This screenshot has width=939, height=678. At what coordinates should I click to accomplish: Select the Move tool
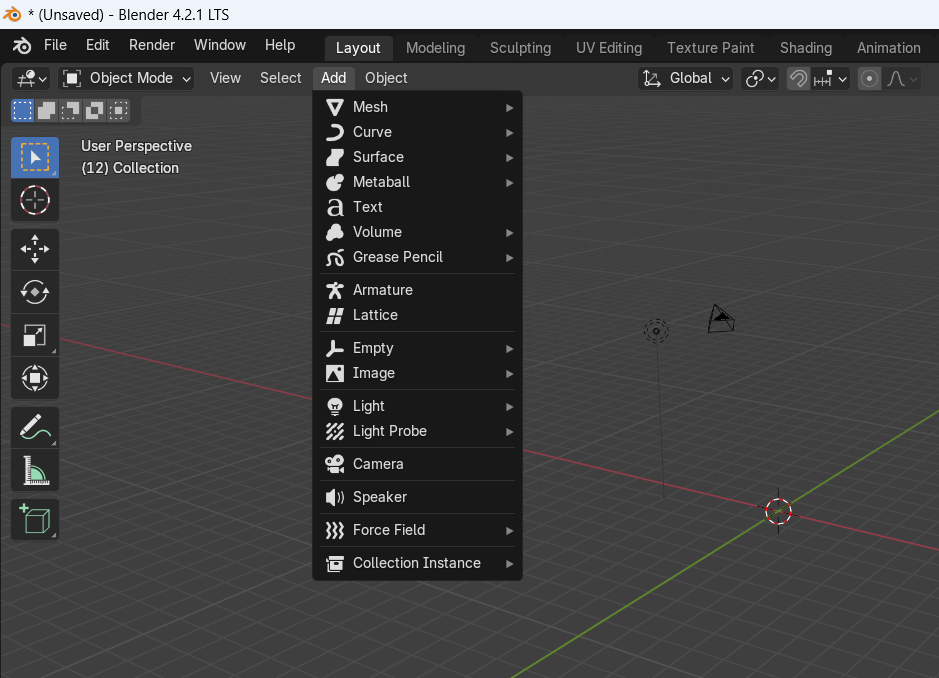[35, 249]
